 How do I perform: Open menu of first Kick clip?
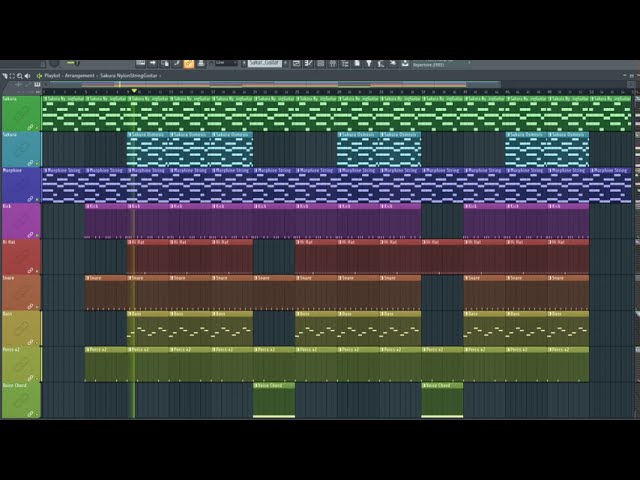(88, 207)
